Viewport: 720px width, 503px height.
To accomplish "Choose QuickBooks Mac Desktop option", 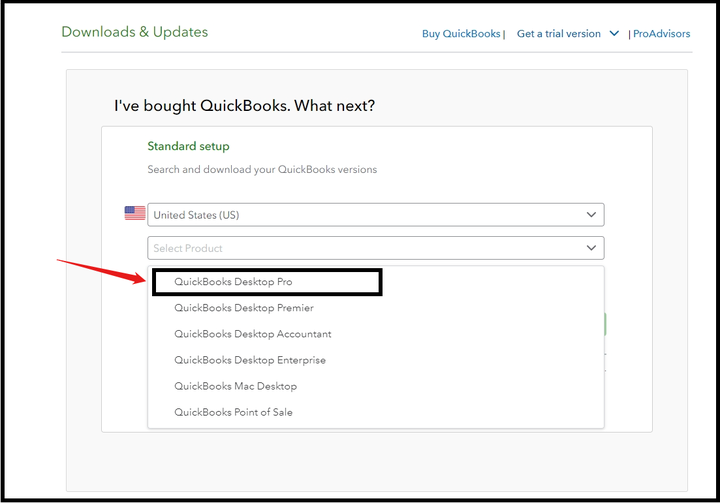I will [x=235, y=386].
